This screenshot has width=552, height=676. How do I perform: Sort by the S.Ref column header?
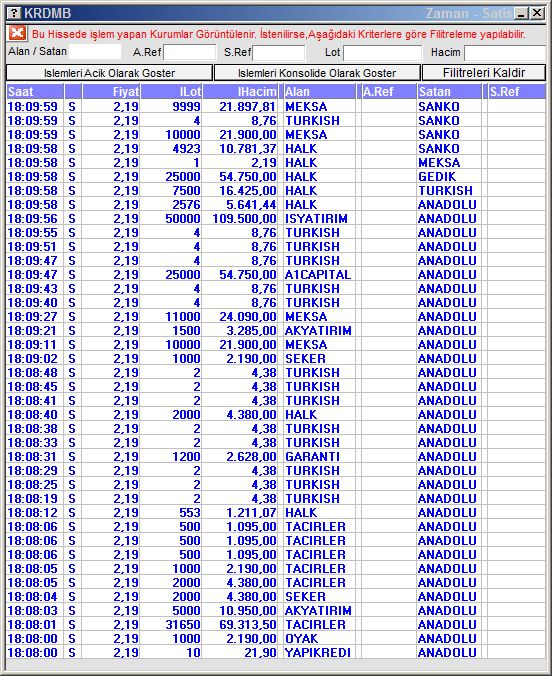pyautogui.click(x=517, y=92)
